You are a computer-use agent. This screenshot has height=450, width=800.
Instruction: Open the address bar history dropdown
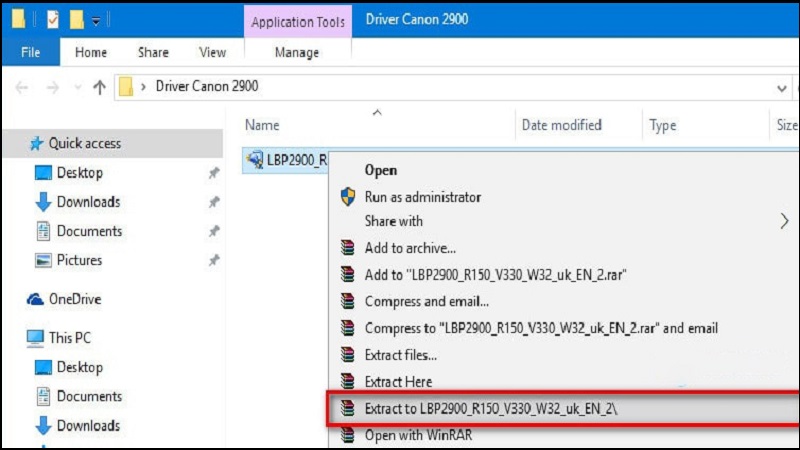click(x=781, y=87)
